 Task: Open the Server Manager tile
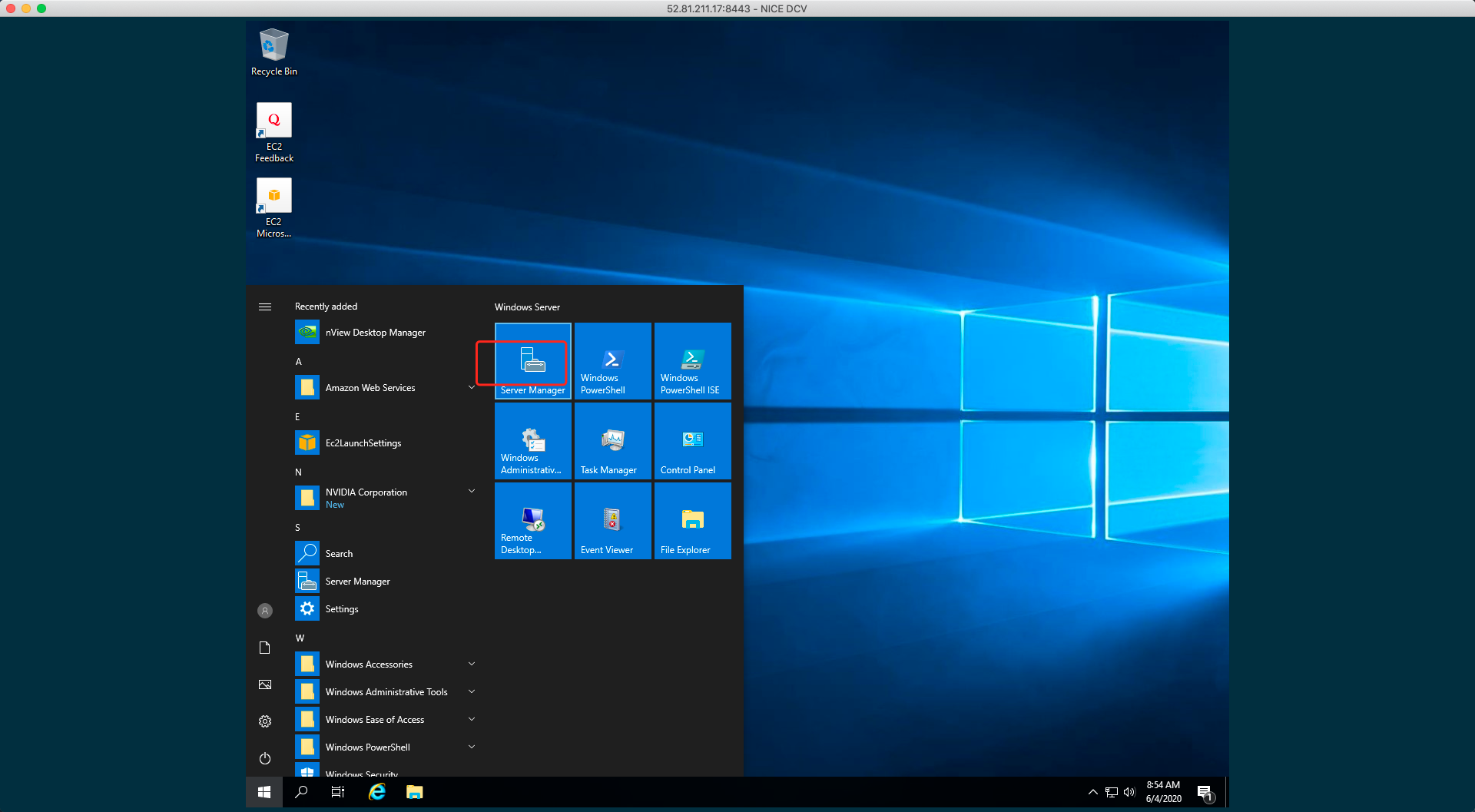pyautogui.click(x=533, y=361)
